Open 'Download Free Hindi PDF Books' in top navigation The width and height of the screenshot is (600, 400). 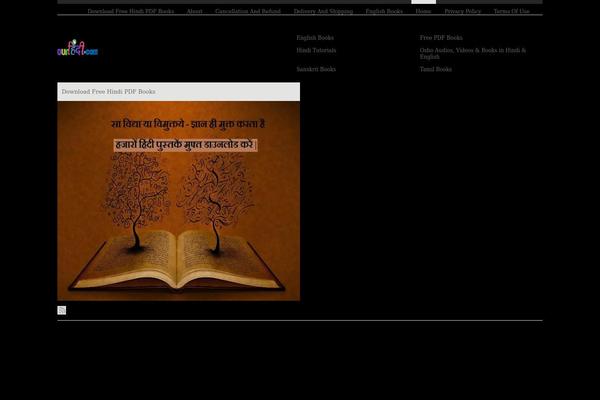point(130,11)
